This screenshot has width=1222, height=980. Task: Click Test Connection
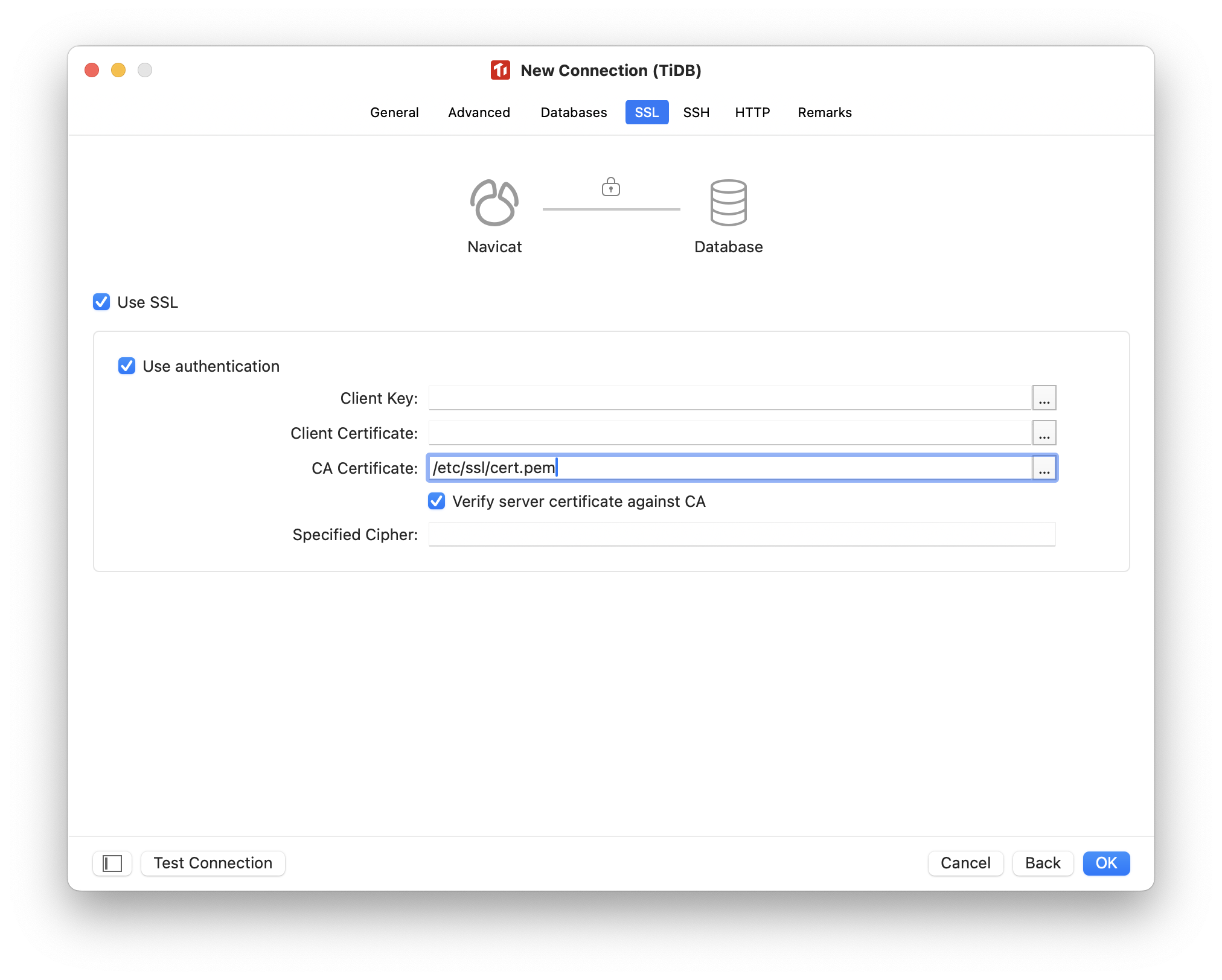[x=213, y=863]
